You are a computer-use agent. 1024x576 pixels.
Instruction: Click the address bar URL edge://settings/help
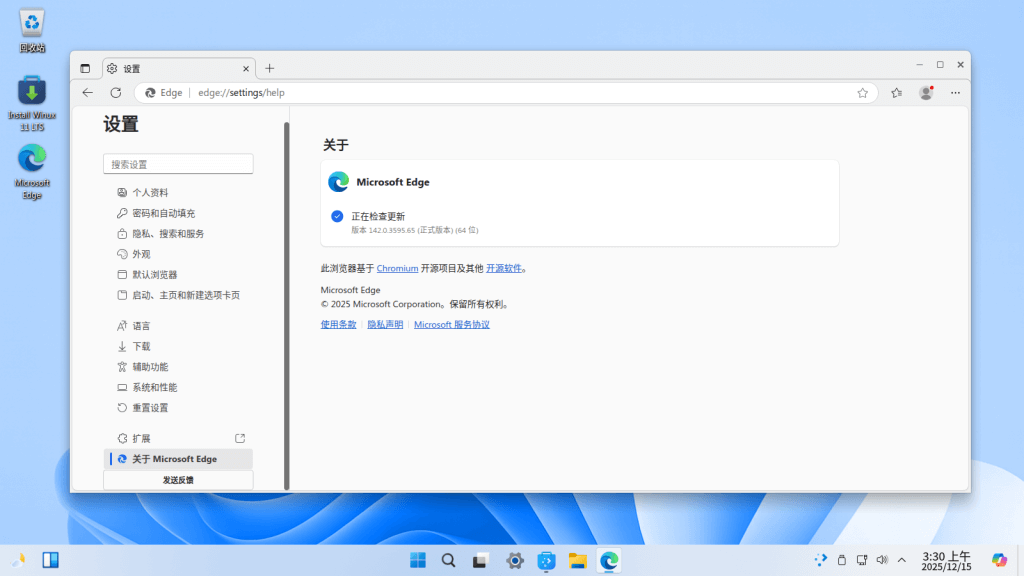(241, 93)
